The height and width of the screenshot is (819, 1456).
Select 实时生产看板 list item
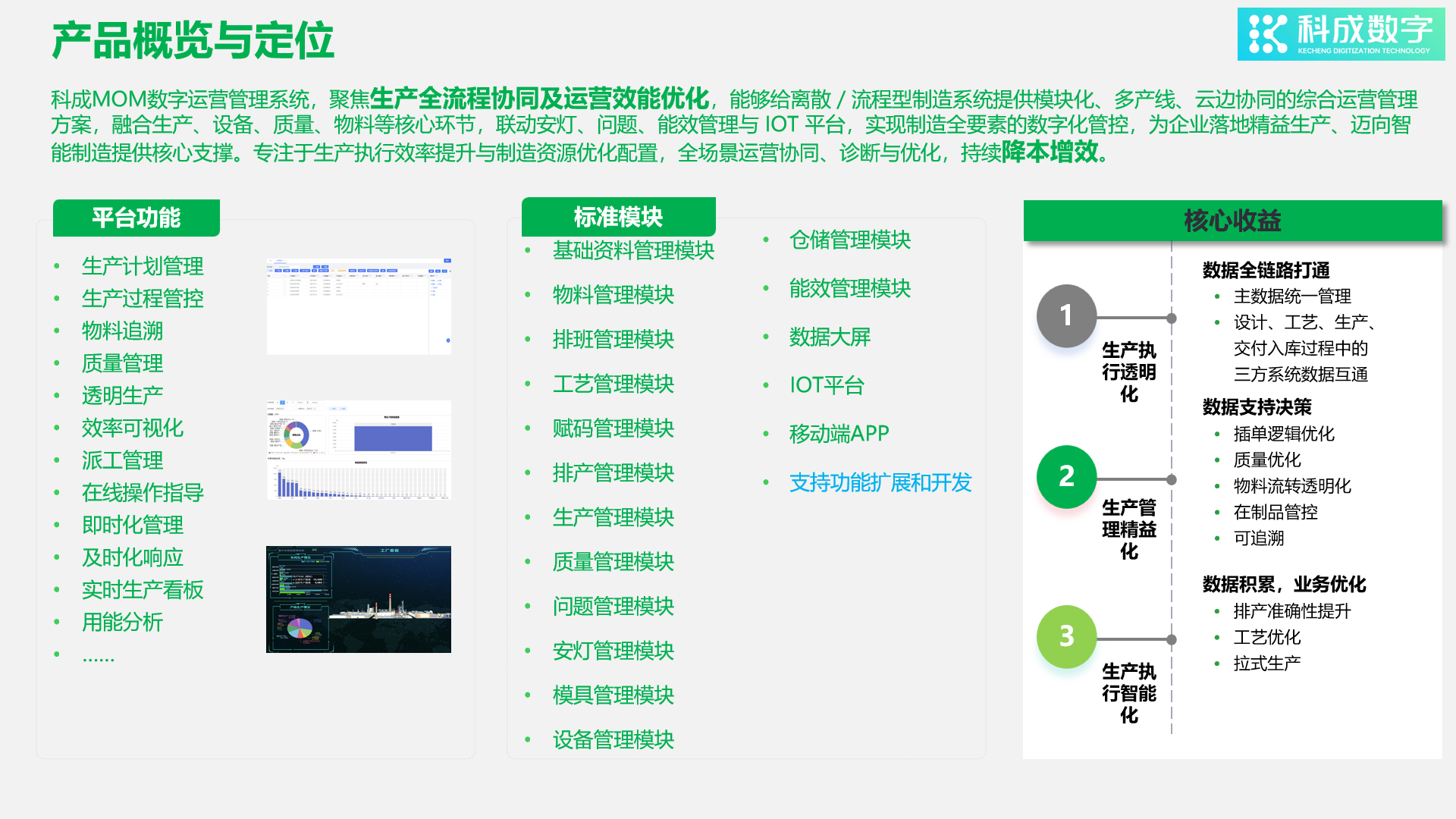point(143,590)
